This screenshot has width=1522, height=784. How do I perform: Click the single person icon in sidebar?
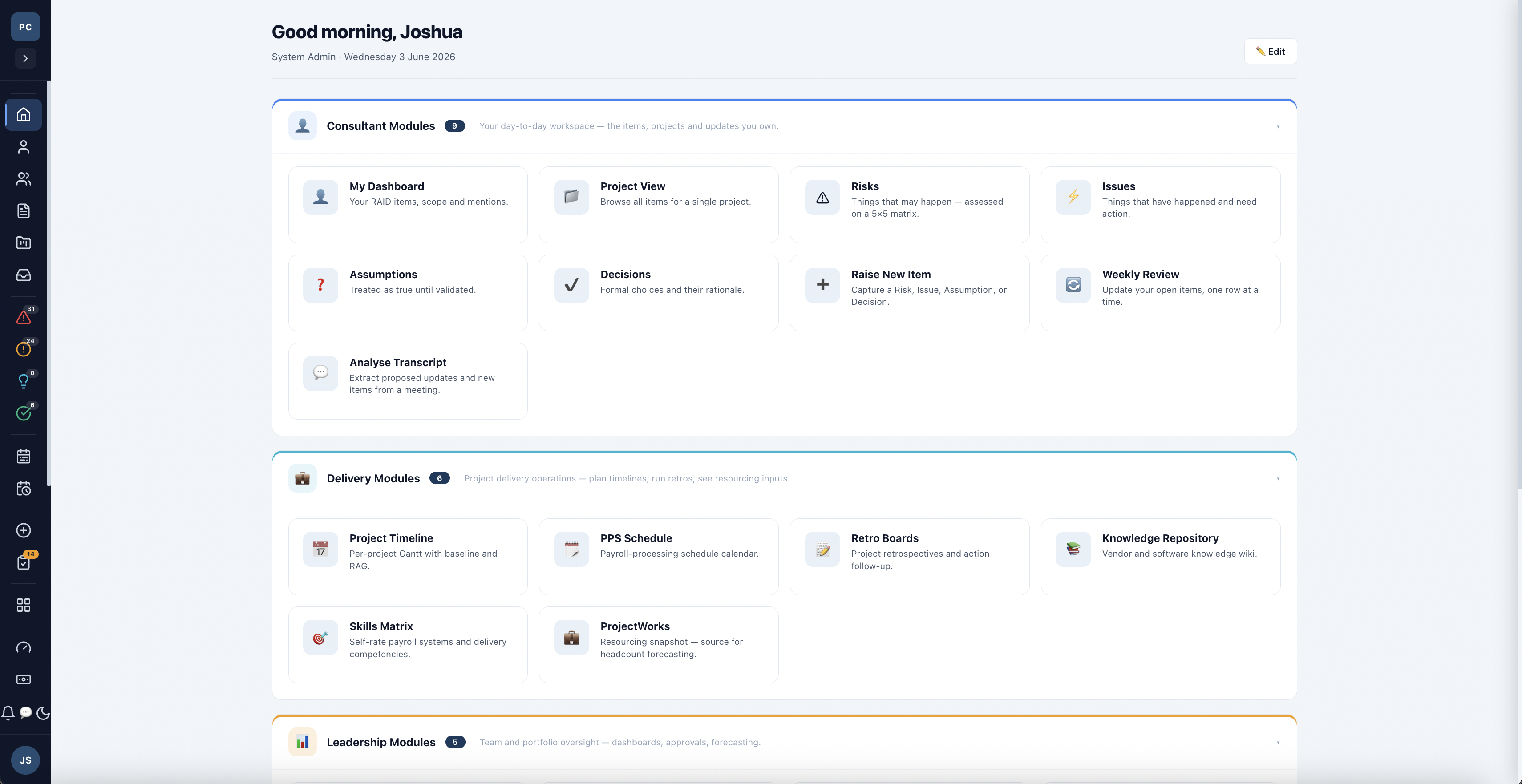pos(24,146)
